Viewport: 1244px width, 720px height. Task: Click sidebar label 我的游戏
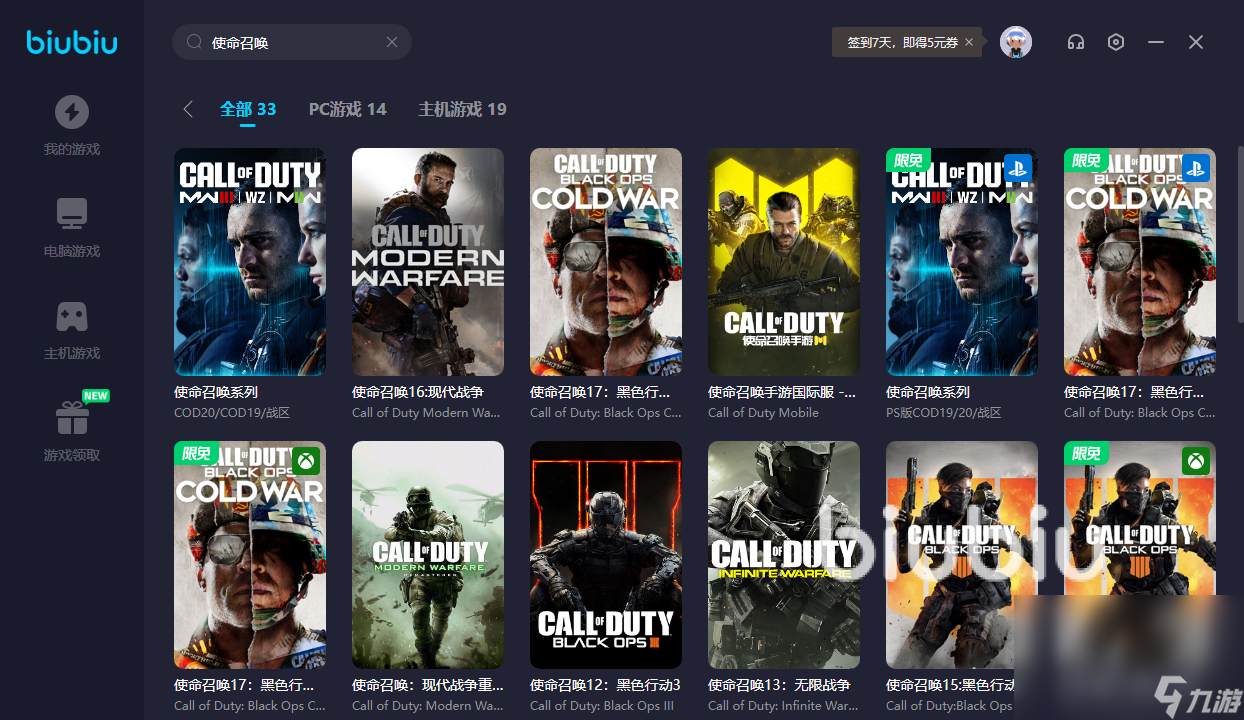(71, 150)
